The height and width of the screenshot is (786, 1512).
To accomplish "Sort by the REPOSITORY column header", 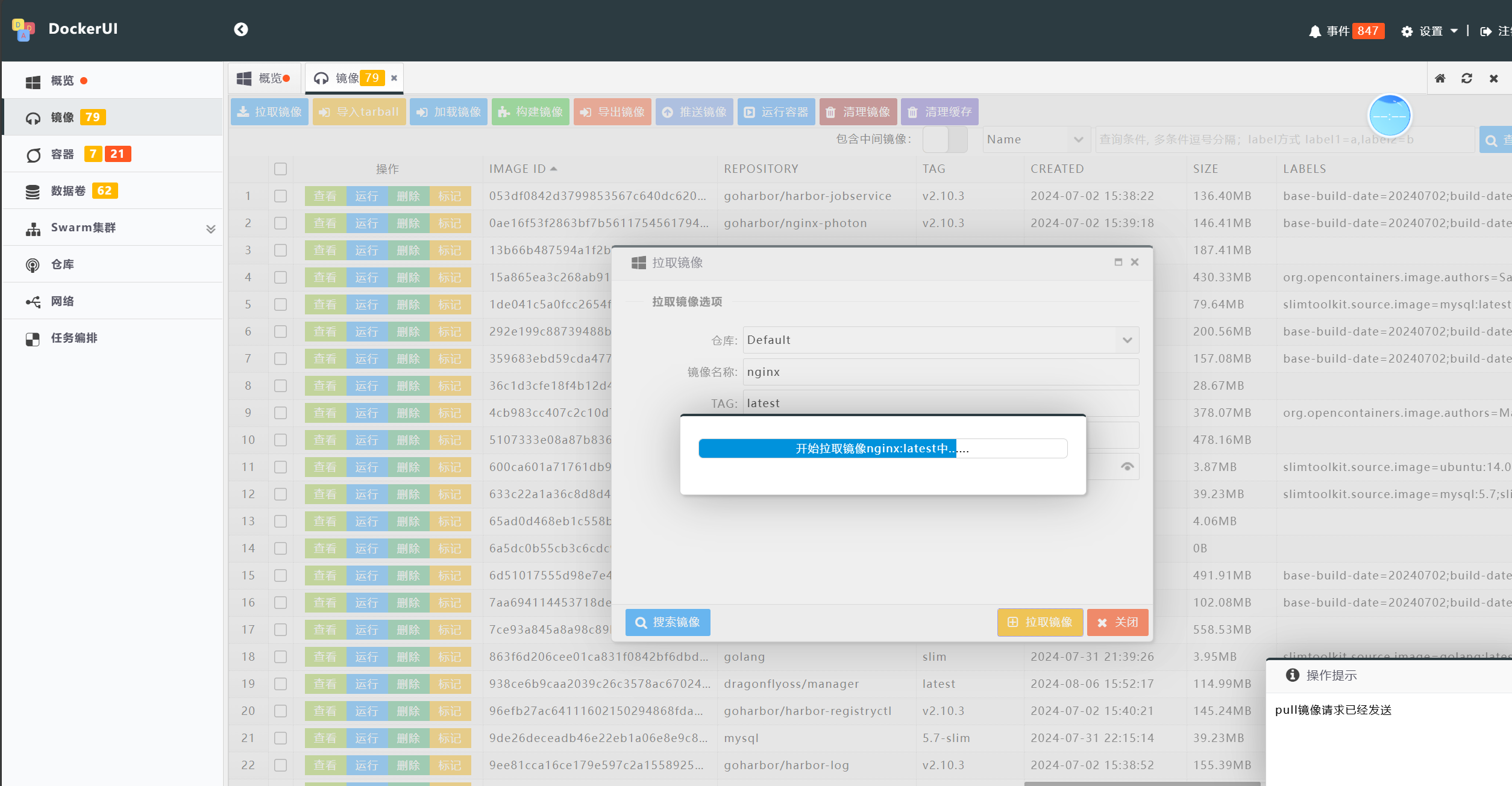I will click(x=761, y=169).
